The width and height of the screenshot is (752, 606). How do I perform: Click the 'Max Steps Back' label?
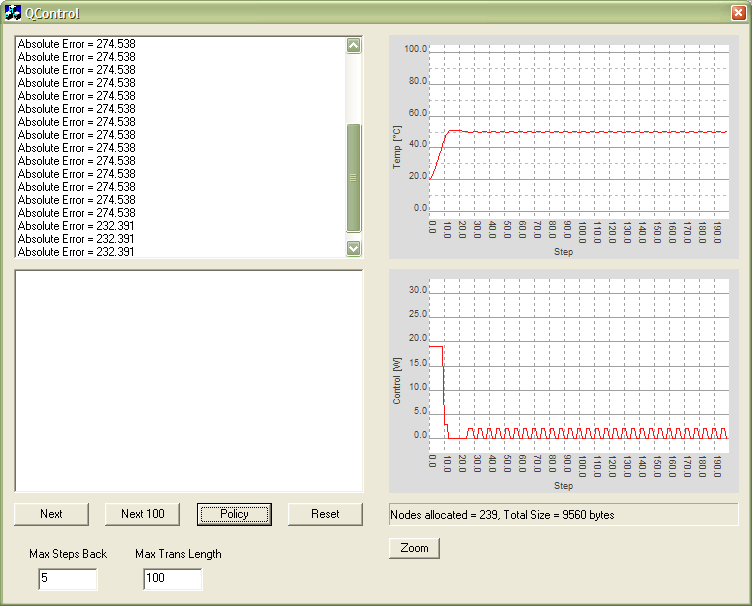pos(68,554)
